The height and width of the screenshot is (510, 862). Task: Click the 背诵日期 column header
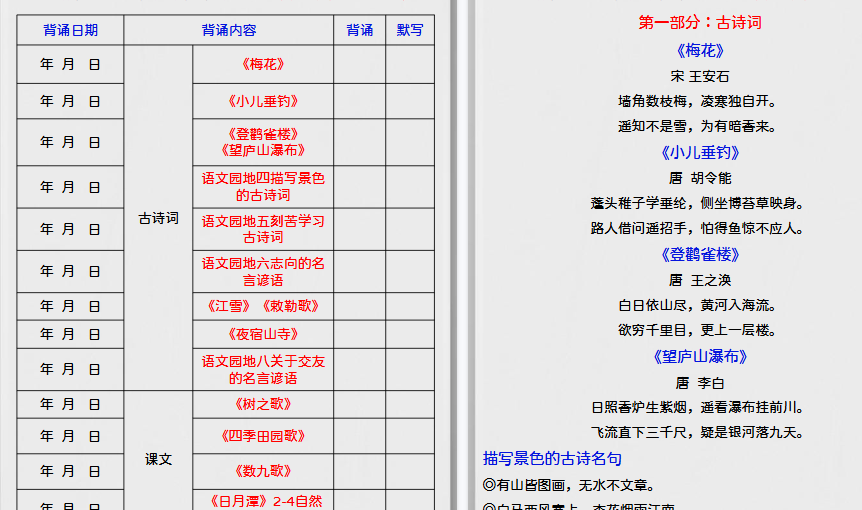click(x=70, y=30)
